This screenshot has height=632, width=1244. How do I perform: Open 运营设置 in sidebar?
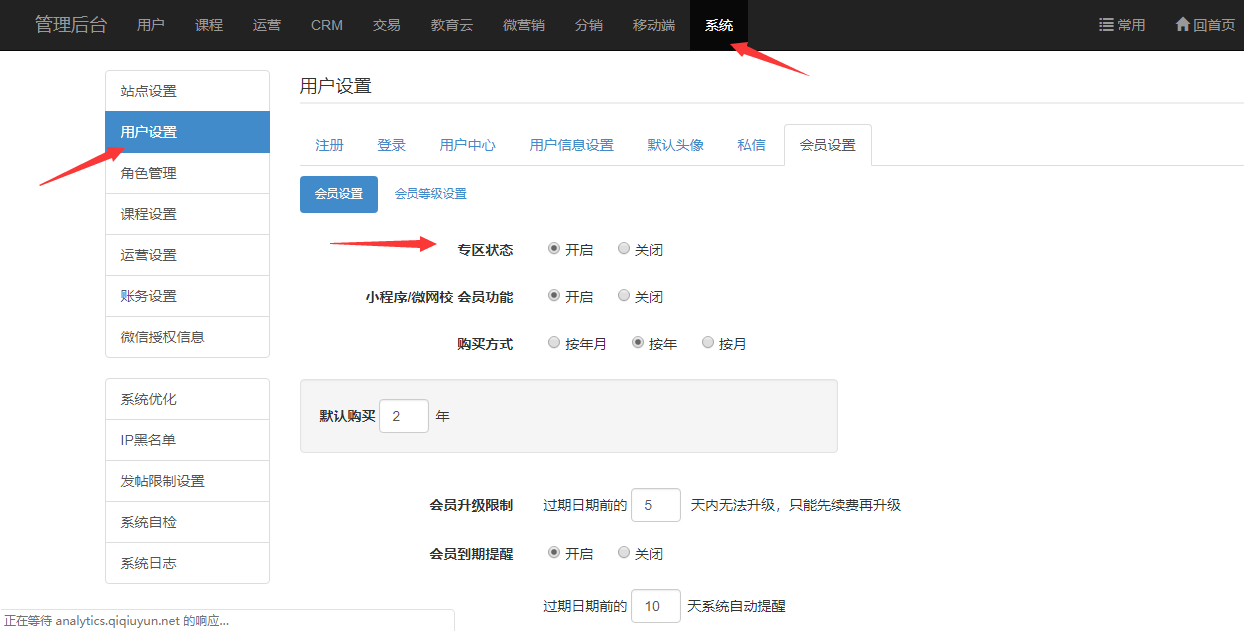coord(187,255)
